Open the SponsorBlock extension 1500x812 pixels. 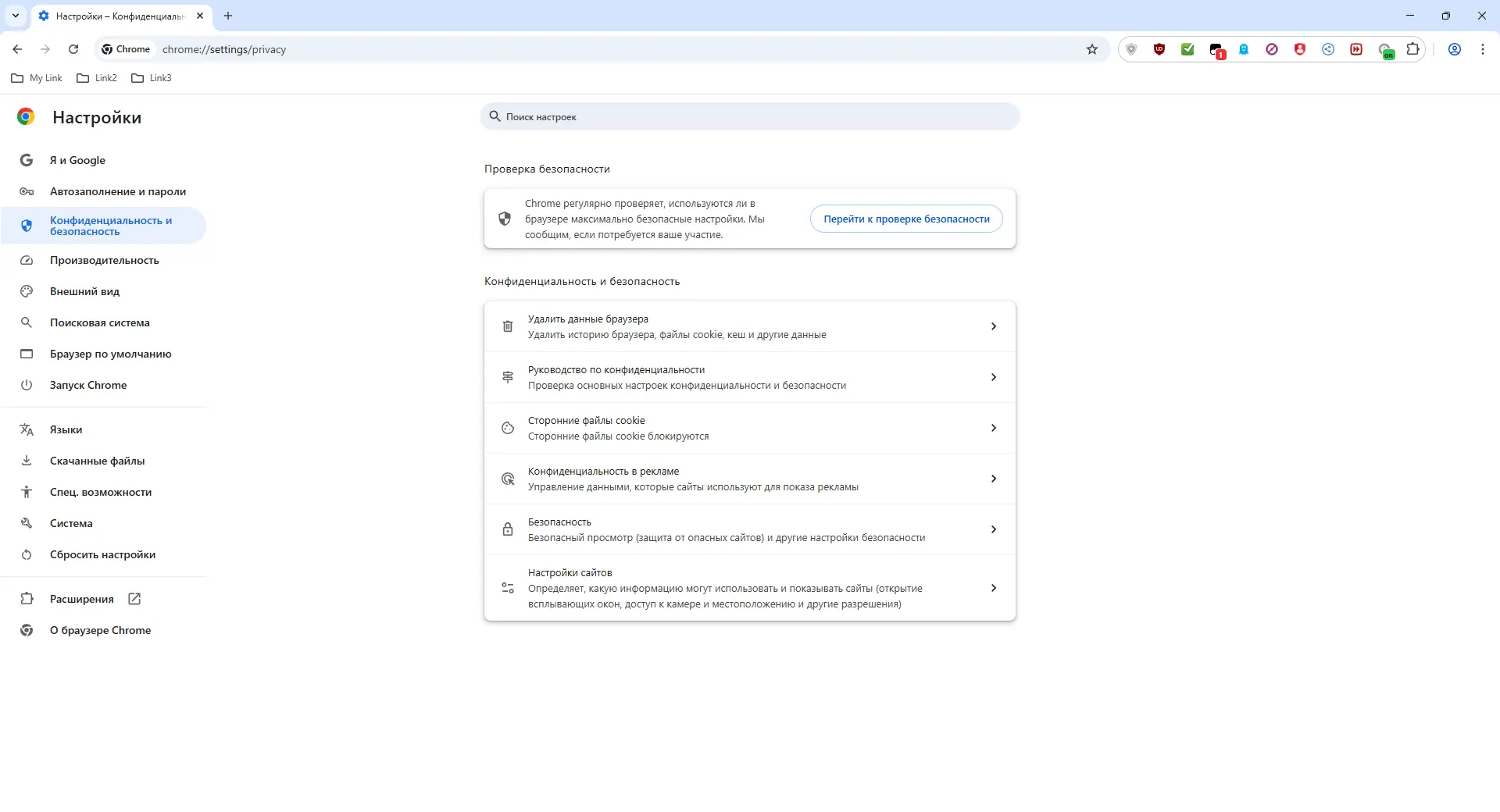1357,48
